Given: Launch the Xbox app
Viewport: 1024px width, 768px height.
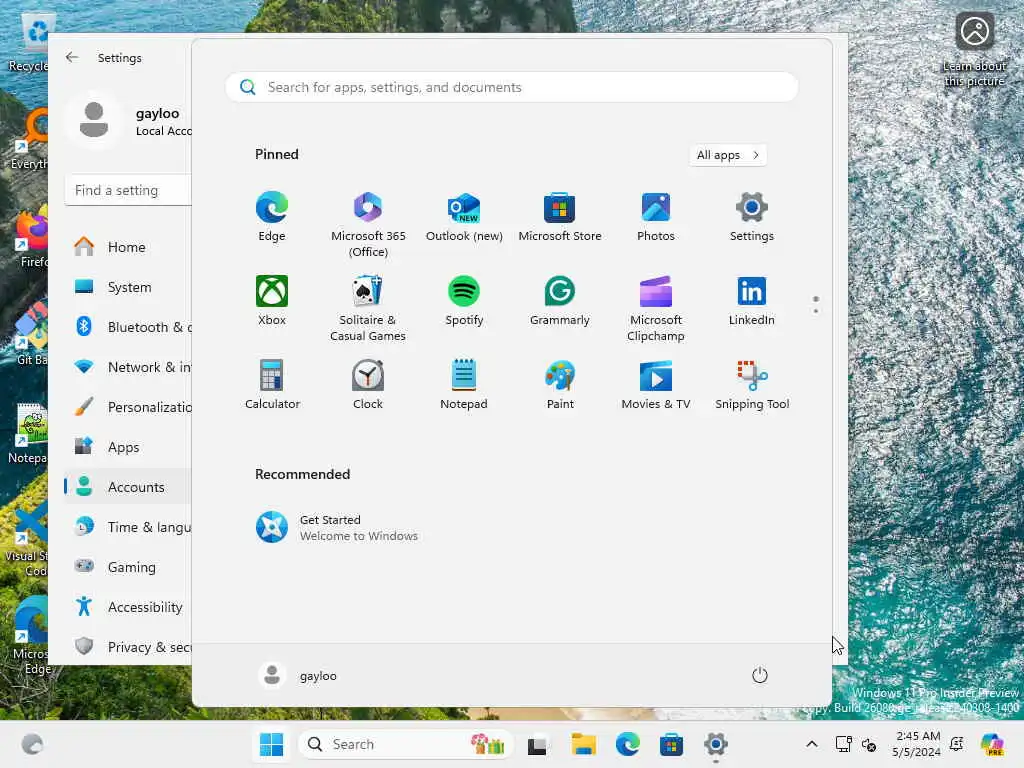Looking at the screenshot, I should point(272,301).
